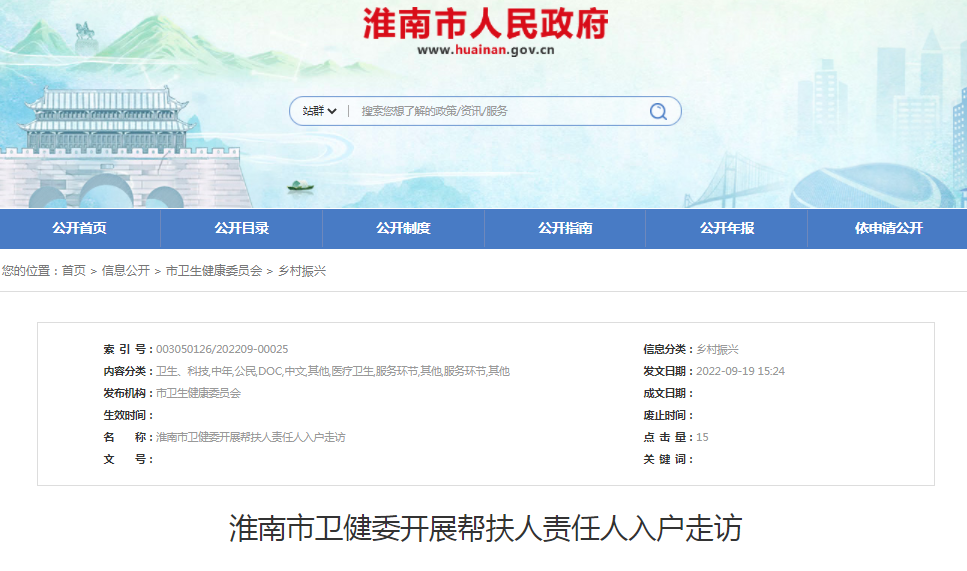
Task: Click the 点击量 value 15
Action: coord(702,437)
